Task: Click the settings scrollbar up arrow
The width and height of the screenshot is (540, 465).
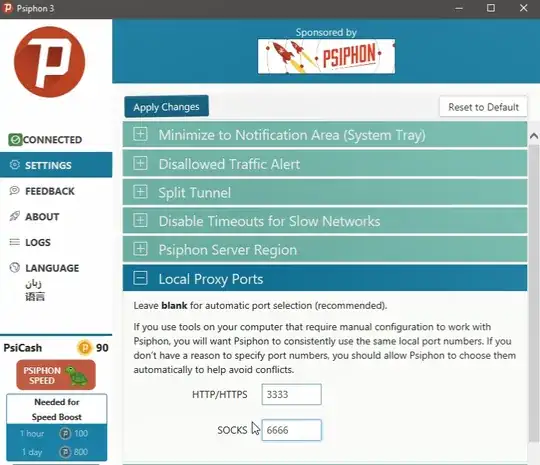Action: point(534,136)
